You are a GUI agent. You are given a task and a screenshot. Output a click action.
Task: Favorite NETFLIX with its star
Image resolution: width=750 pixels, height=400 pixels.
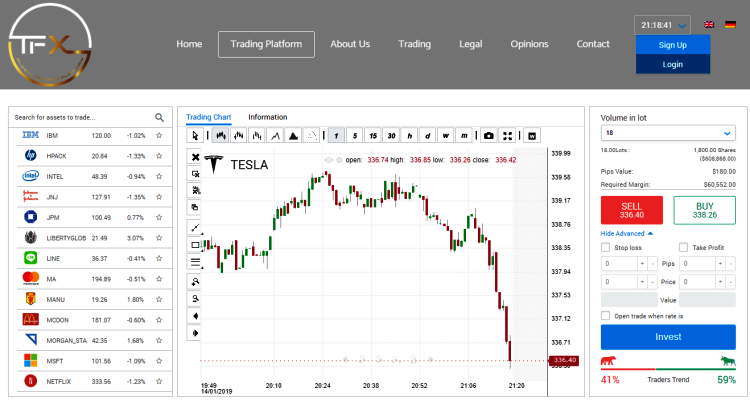tap(159, 381)
